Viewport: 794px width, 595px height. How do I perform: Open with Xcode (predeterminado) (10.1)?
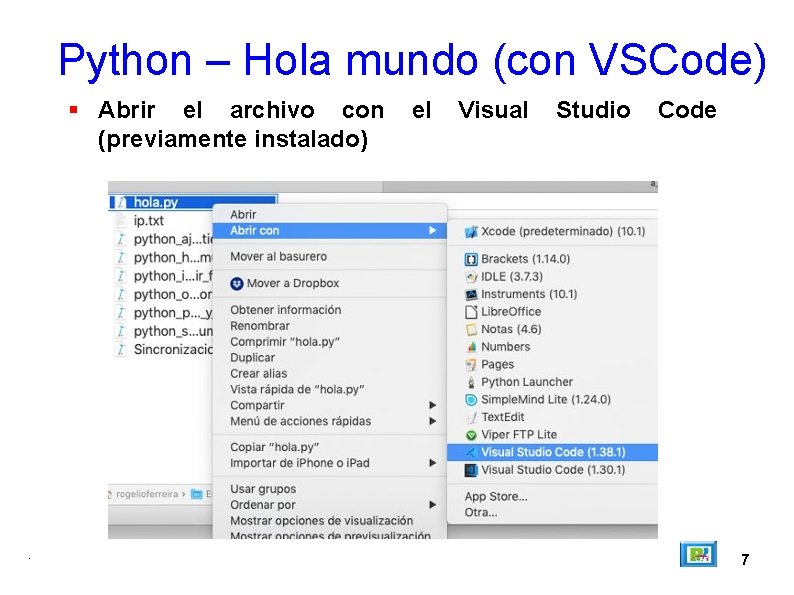point(552,232)
